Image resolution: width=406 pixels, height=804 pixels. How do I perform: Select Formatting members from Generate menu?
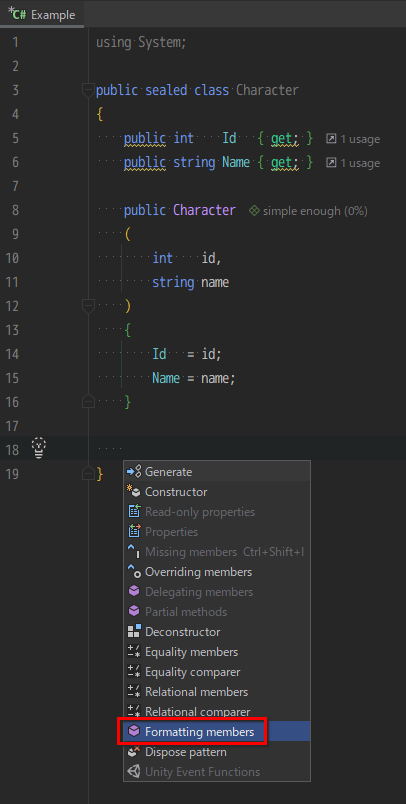click(x=217, y=732)
